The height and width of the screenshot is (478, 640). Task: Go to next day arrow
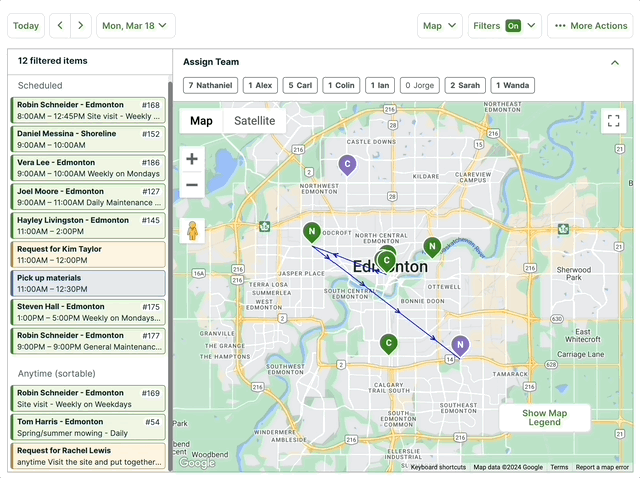point(81,26)
